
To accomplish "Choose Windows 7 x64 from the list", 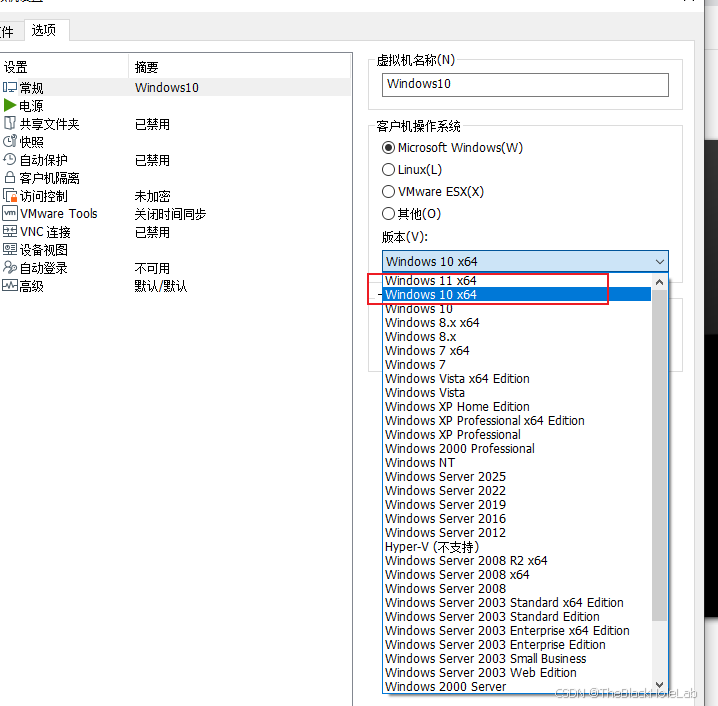I will tap(517, 351).
